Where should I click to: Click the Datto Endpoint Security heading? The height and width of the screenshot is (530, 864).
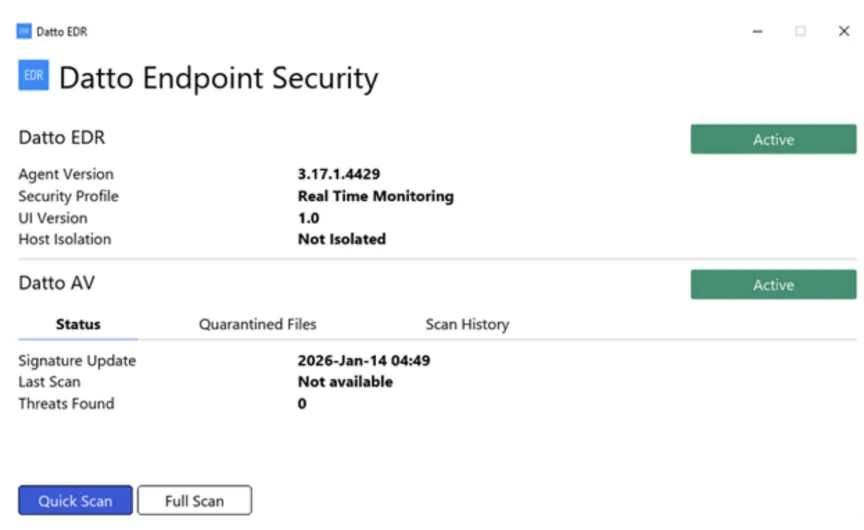pyautogui.click(x=218, y=77)
